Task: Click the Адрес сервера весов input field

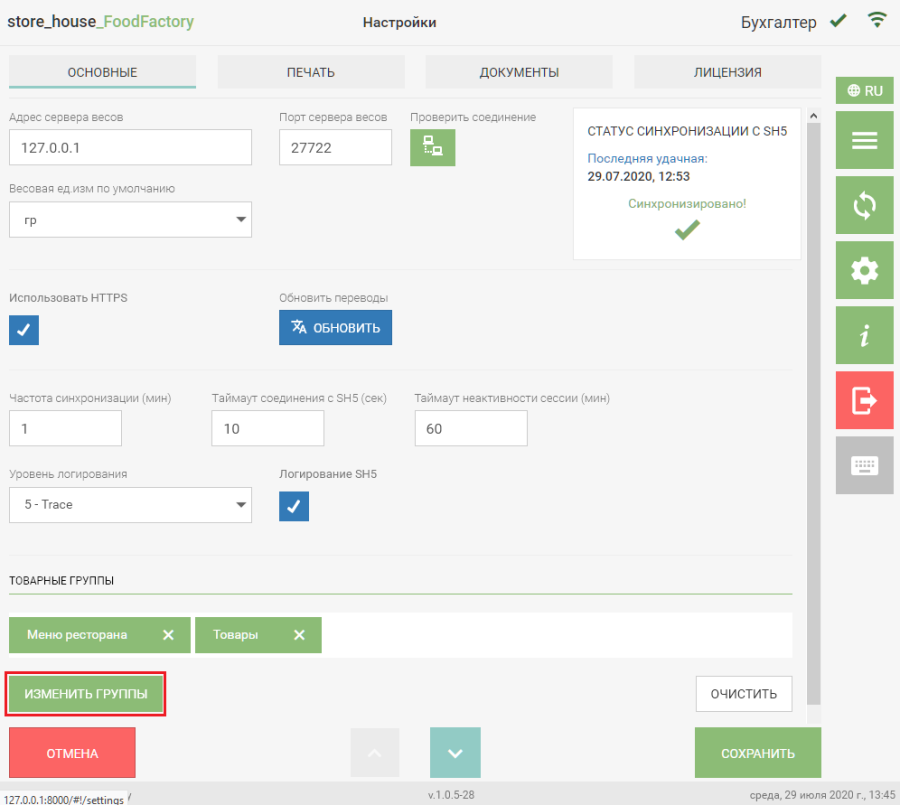Action: point(130,147)
